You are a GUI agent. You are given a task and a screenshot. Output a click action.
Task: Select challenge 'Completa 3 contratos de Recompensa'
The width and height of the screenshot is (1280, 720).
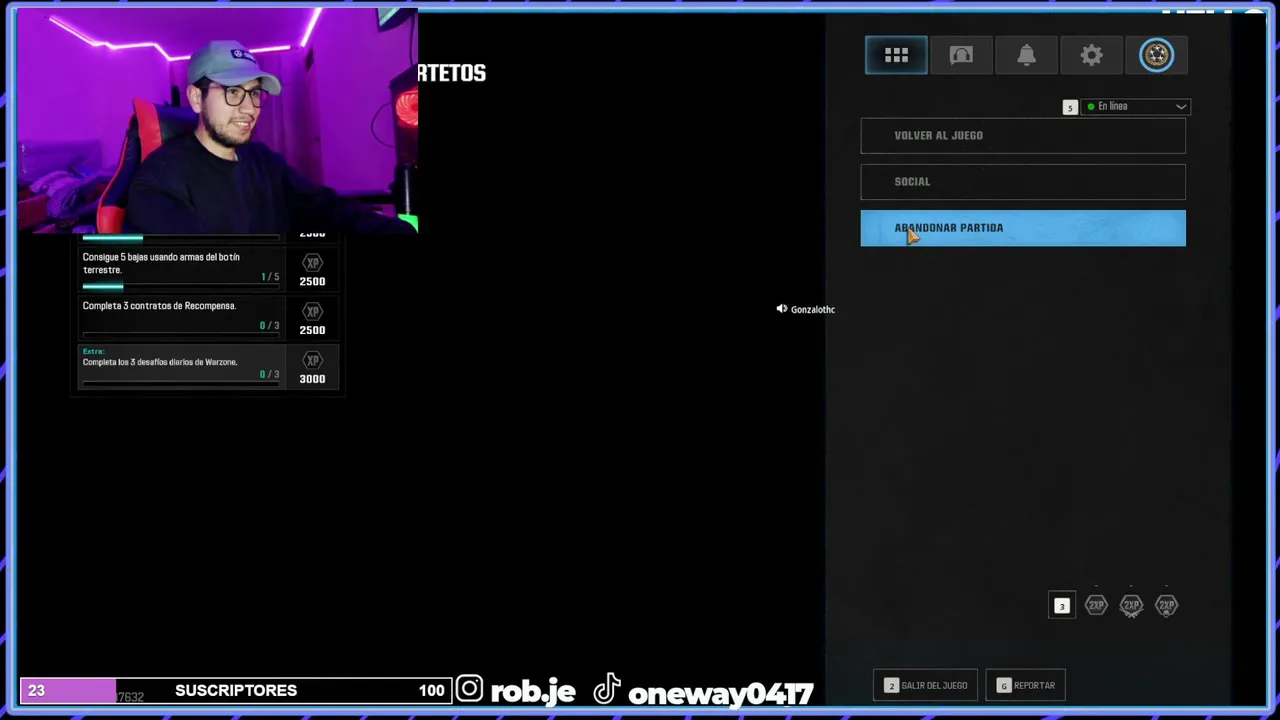pos(208,318)
